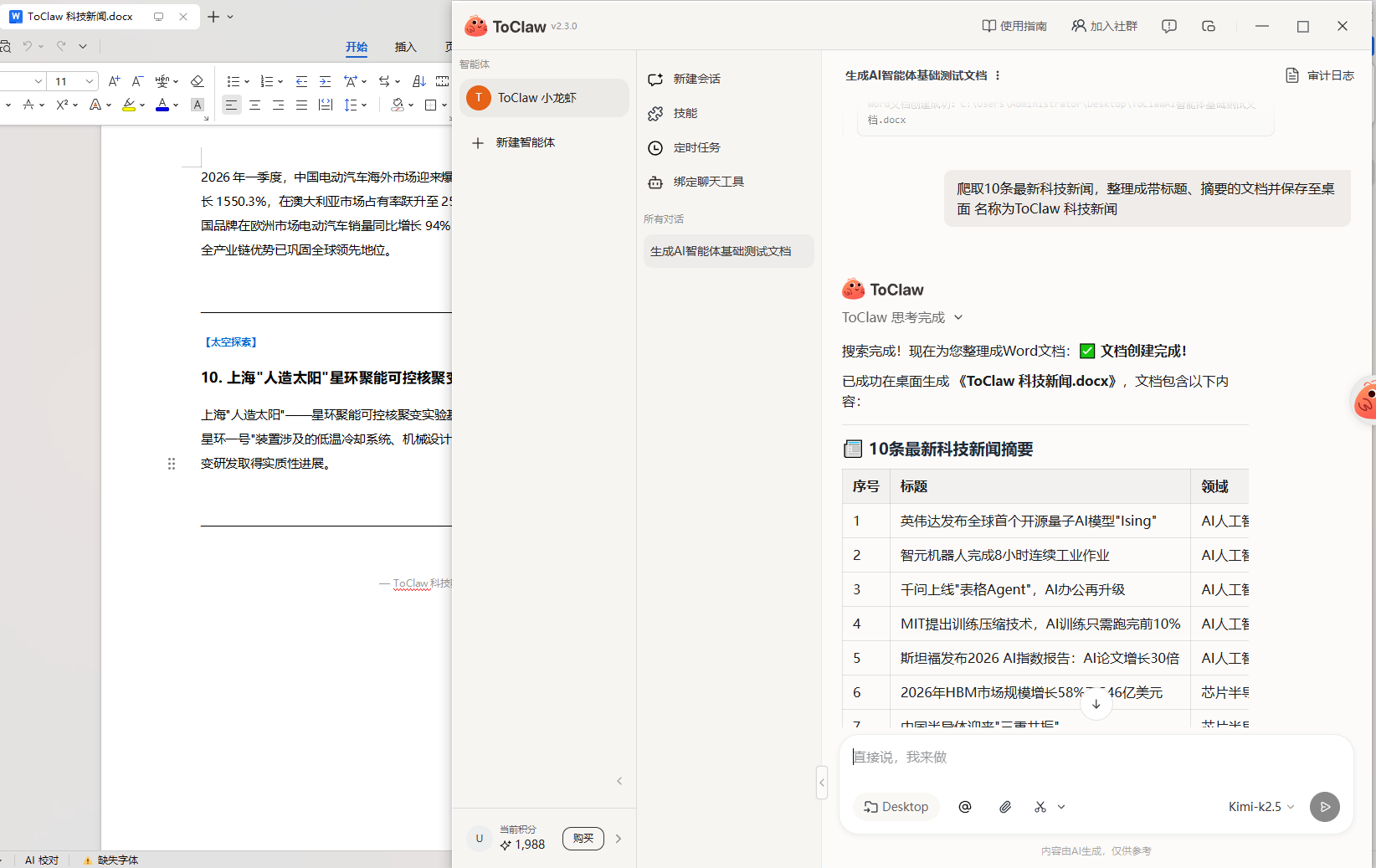Viewport: 1376px width, 868px height.
Task: Expand numbered list style dropdown
Action: (x=280, y=81)
